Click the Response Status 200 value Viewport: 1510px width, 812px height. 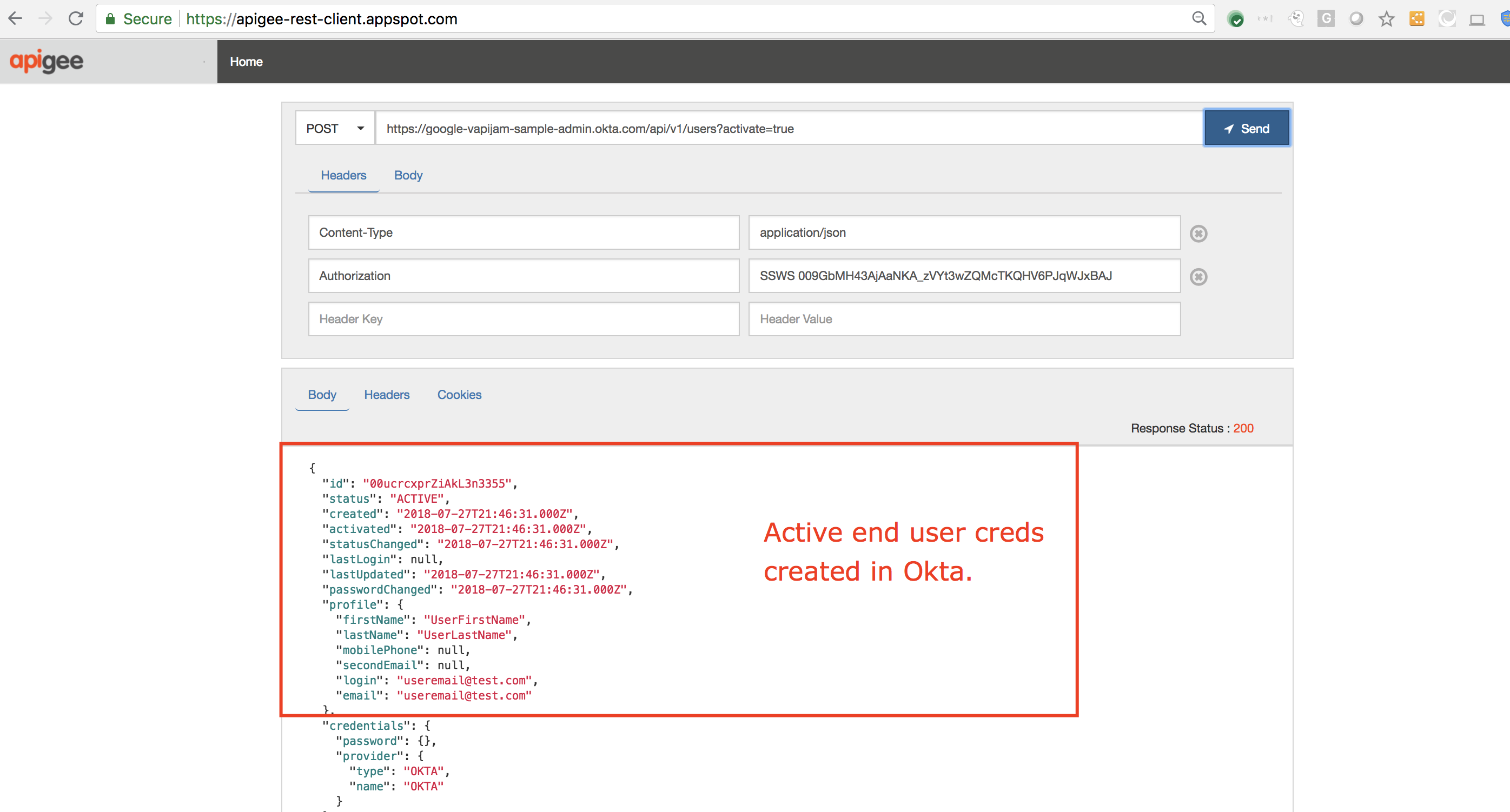pyautogui.click(x=1243, y=428)
